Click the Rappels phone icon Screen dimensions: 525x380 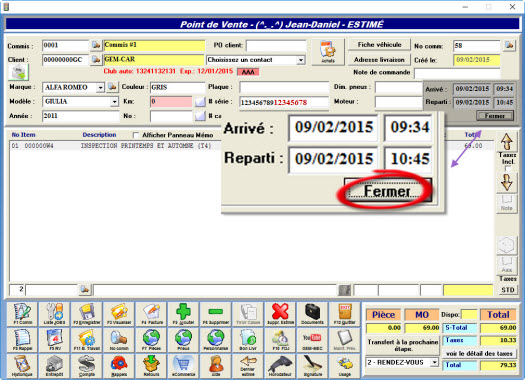point(119,366)
